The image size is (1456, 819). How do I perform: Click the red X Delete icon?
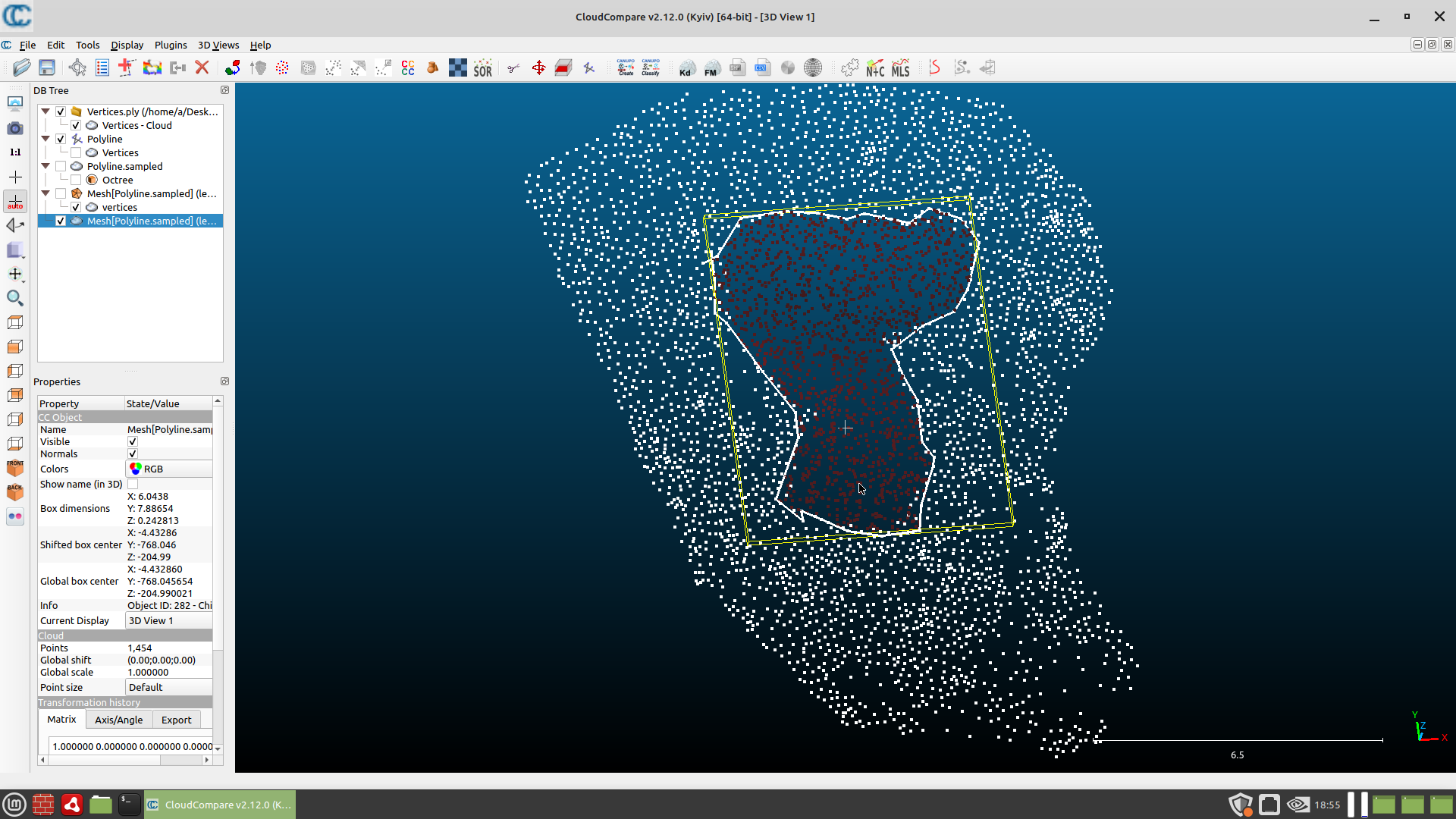point(202,67)
